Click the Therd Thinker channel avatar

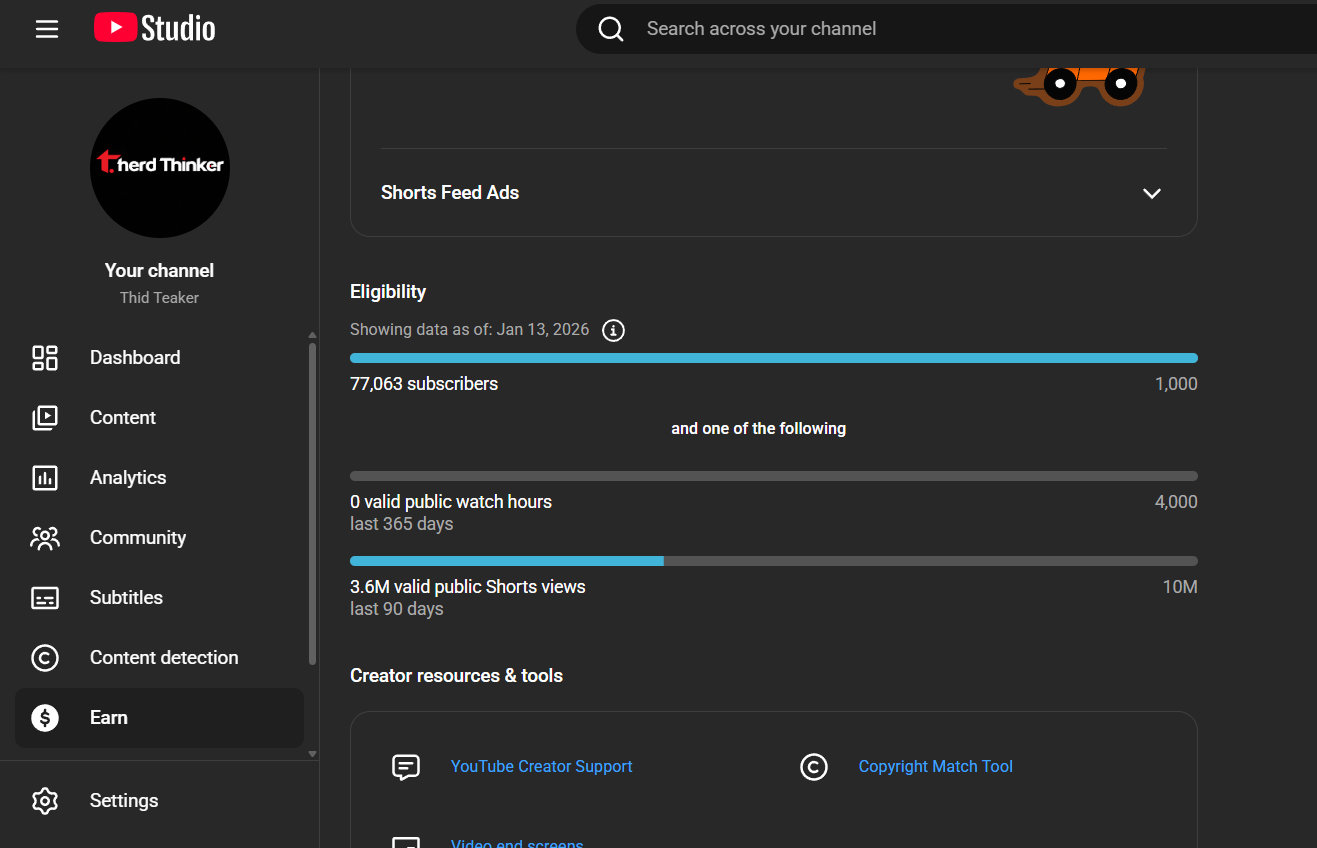[160, 168]
